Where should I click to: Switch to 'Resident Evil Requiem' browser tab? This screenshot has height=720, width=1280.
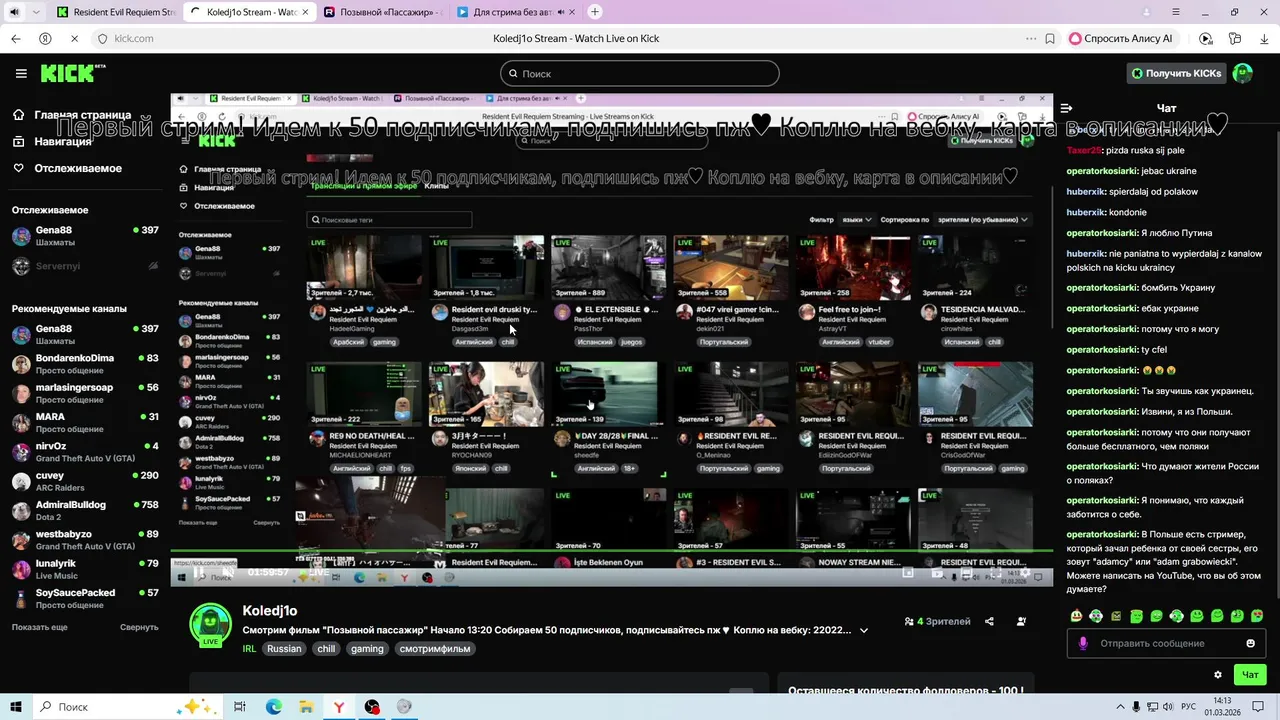pos(115,12)
